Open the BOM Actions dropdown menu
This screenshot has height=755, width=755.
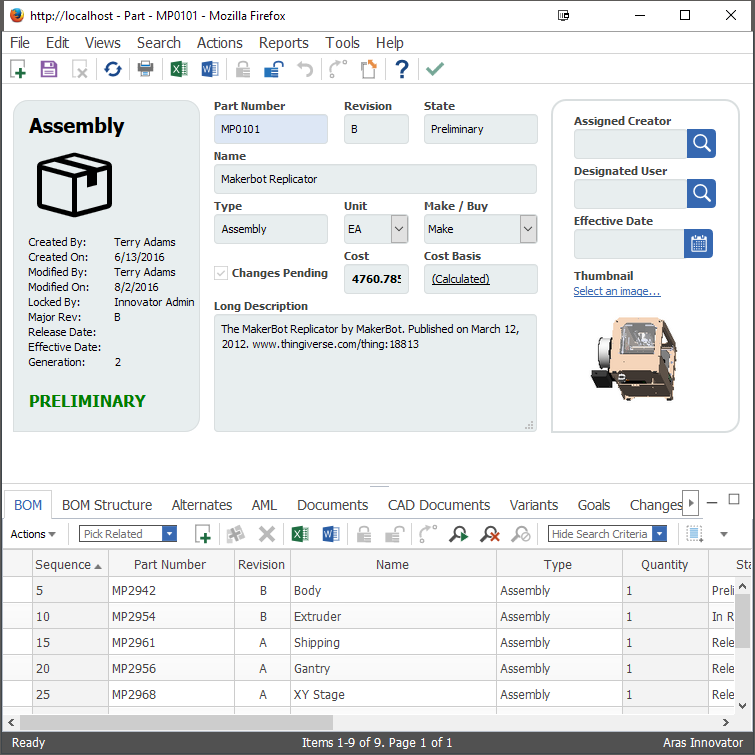tap(33, 534)
